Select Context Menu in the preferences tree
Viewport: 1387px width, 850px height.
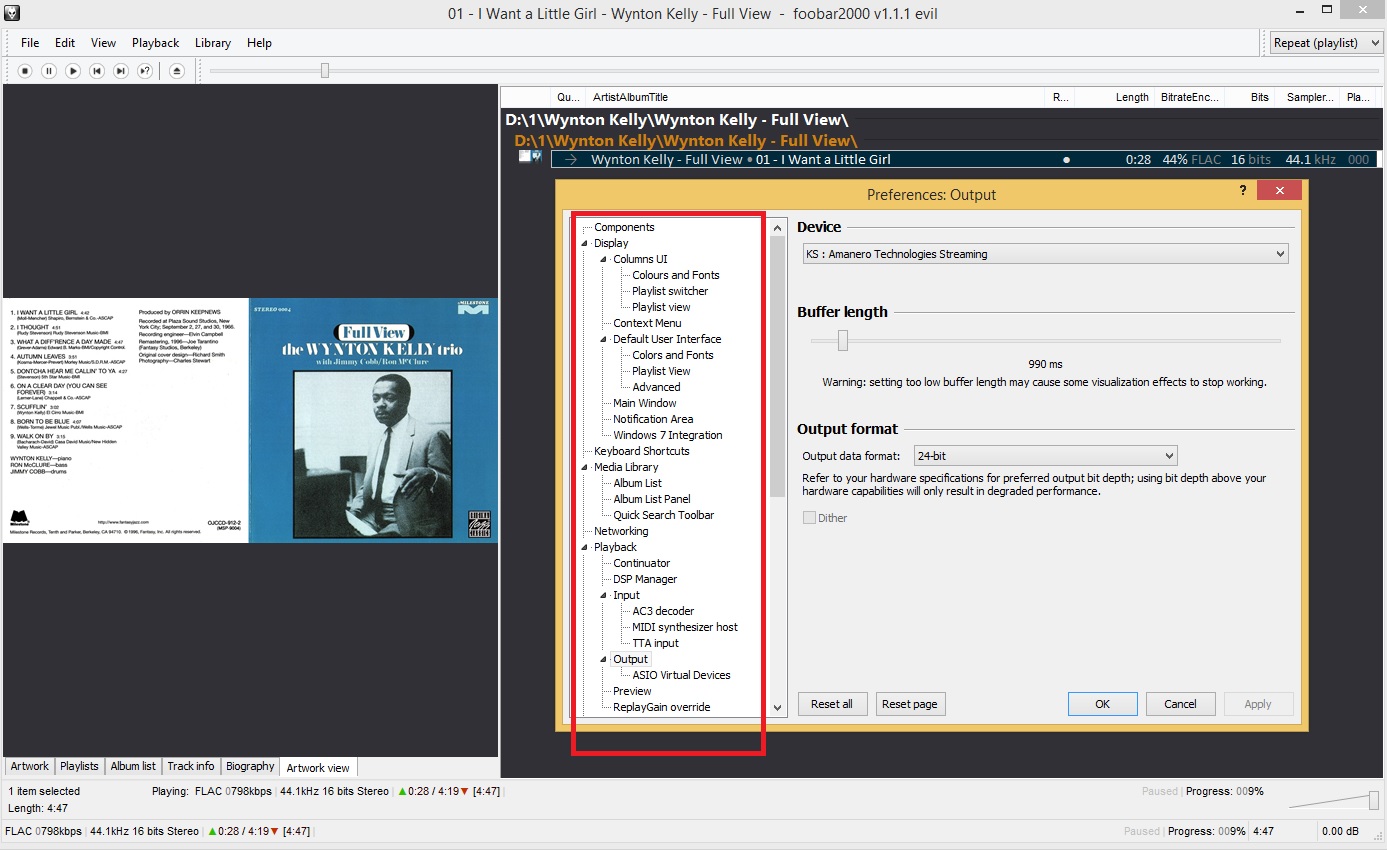pos(647,324)
